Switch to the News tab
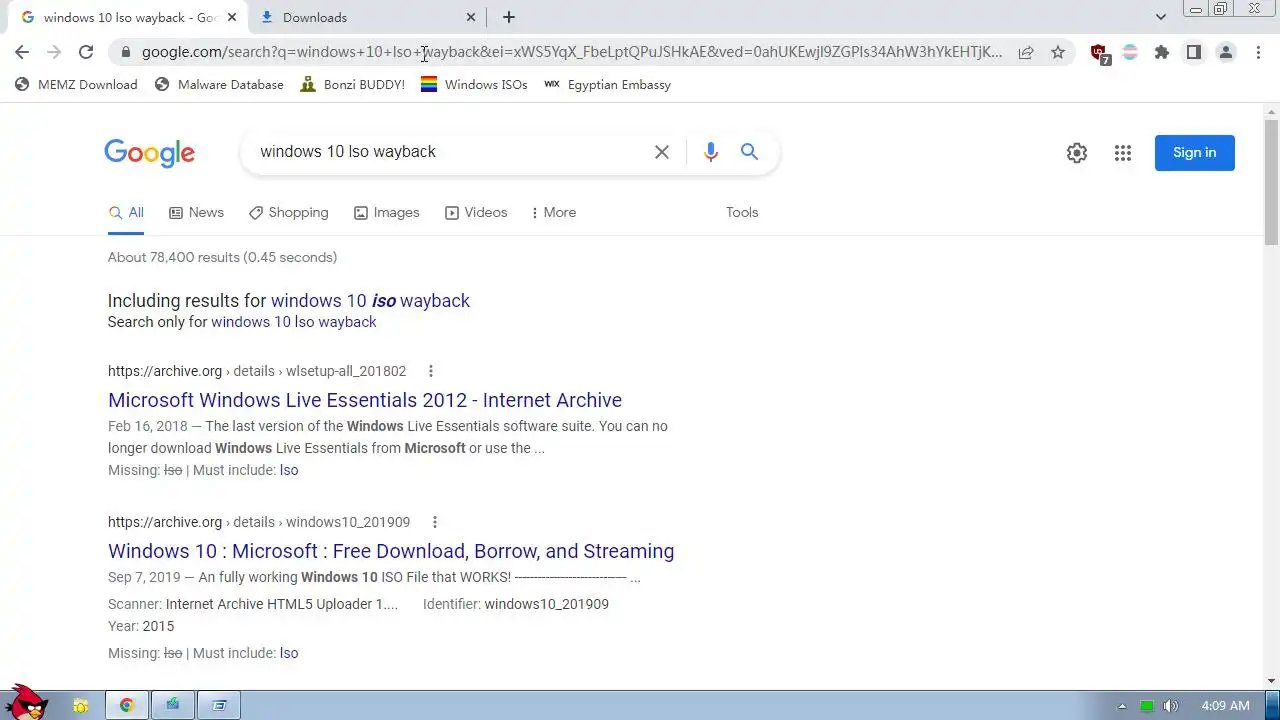The width and height of the screenshot is (1280, 720). (196, 213)
